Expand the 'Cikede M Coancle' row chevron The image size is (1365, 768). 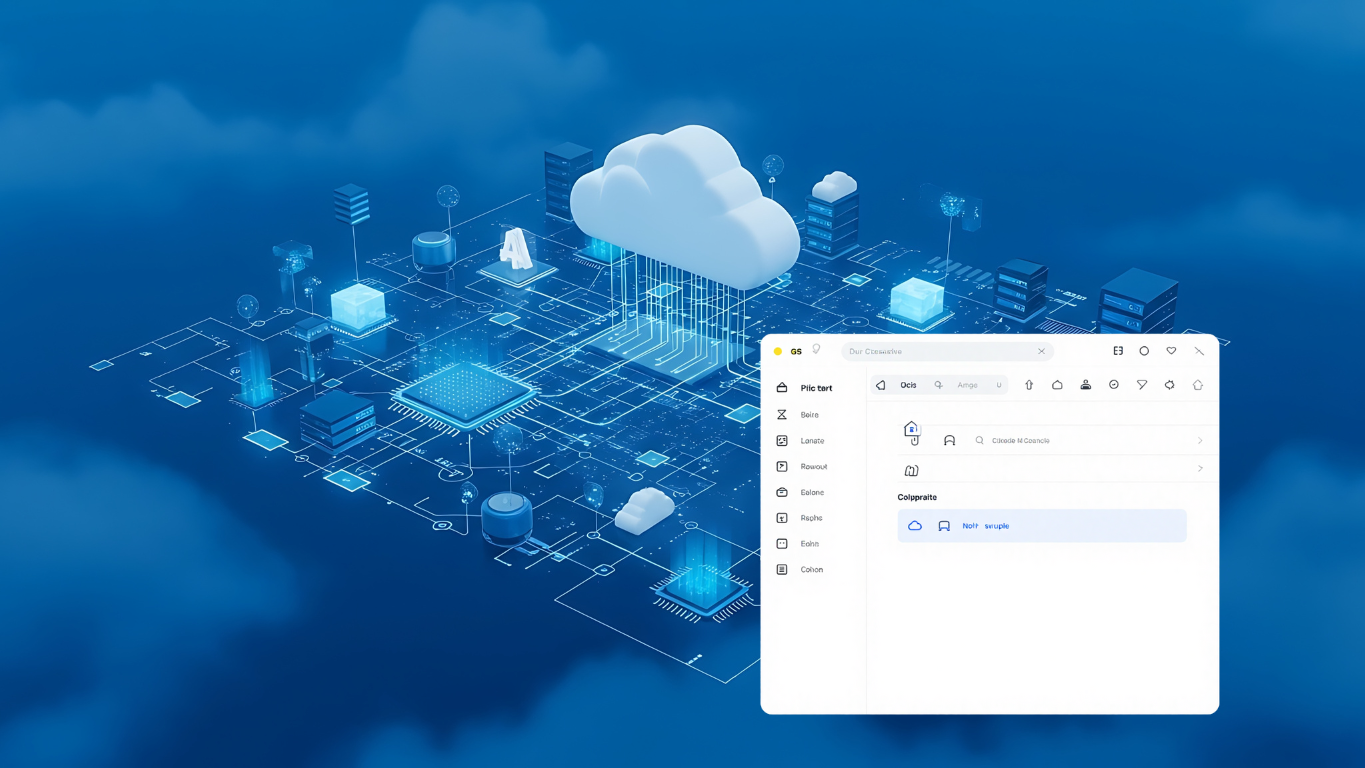(1200, 441)
